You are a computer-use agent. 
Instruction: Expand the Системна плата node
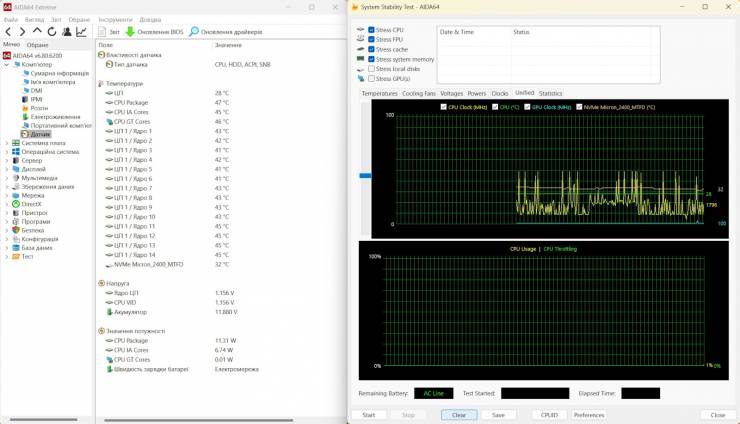pos(7,143)
